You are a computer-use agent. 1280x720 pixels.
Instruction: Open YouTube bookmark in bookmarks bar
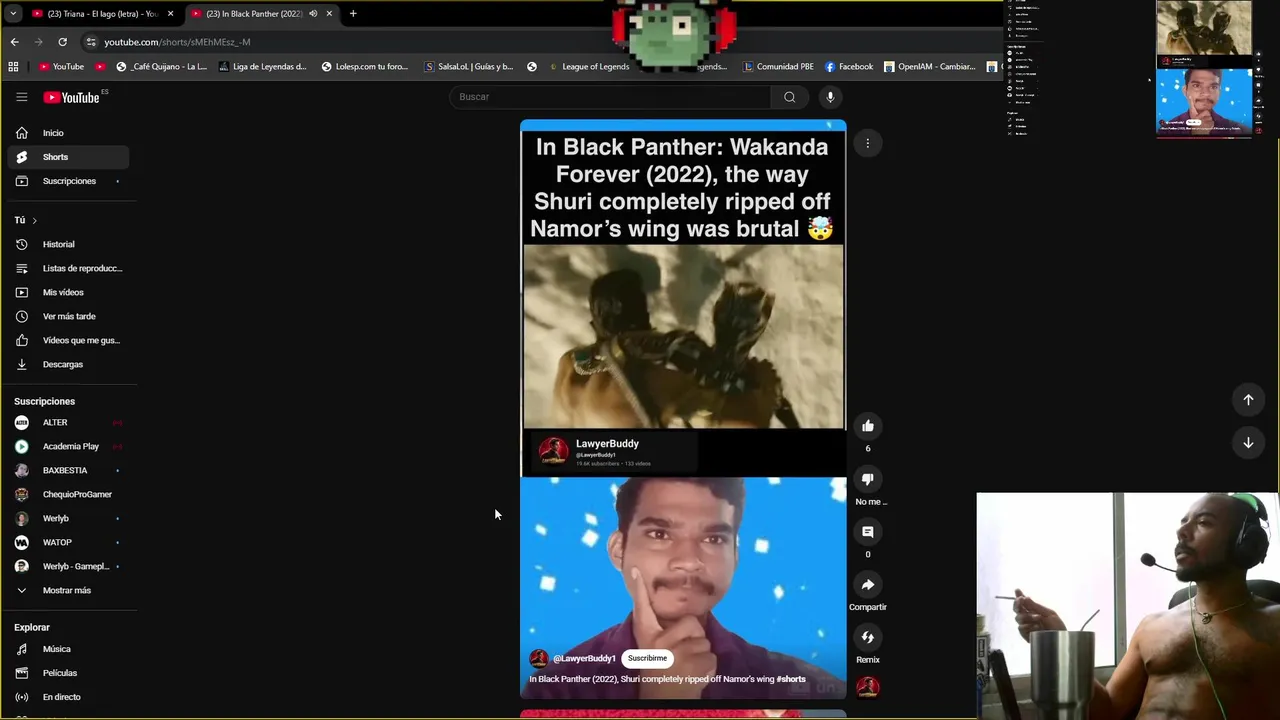pyautogui.click(x=61, y=67)
